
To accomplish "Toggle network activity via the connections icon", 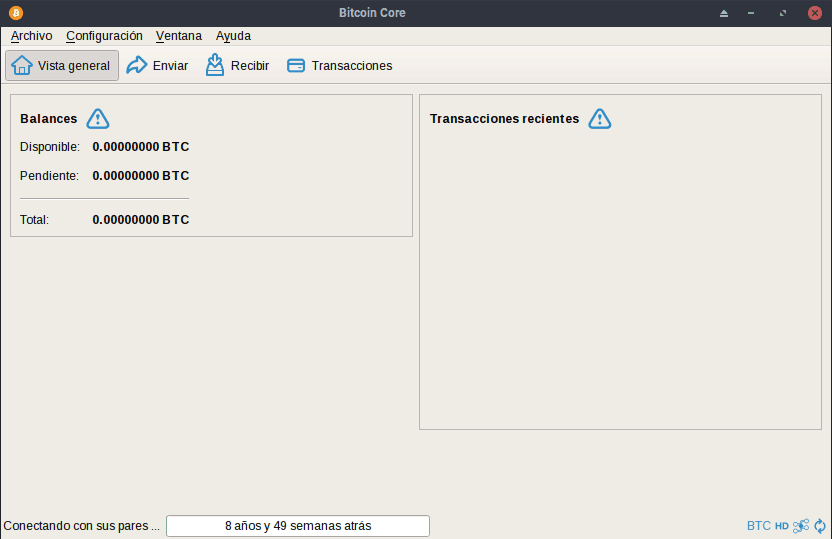I will [801, 526].
